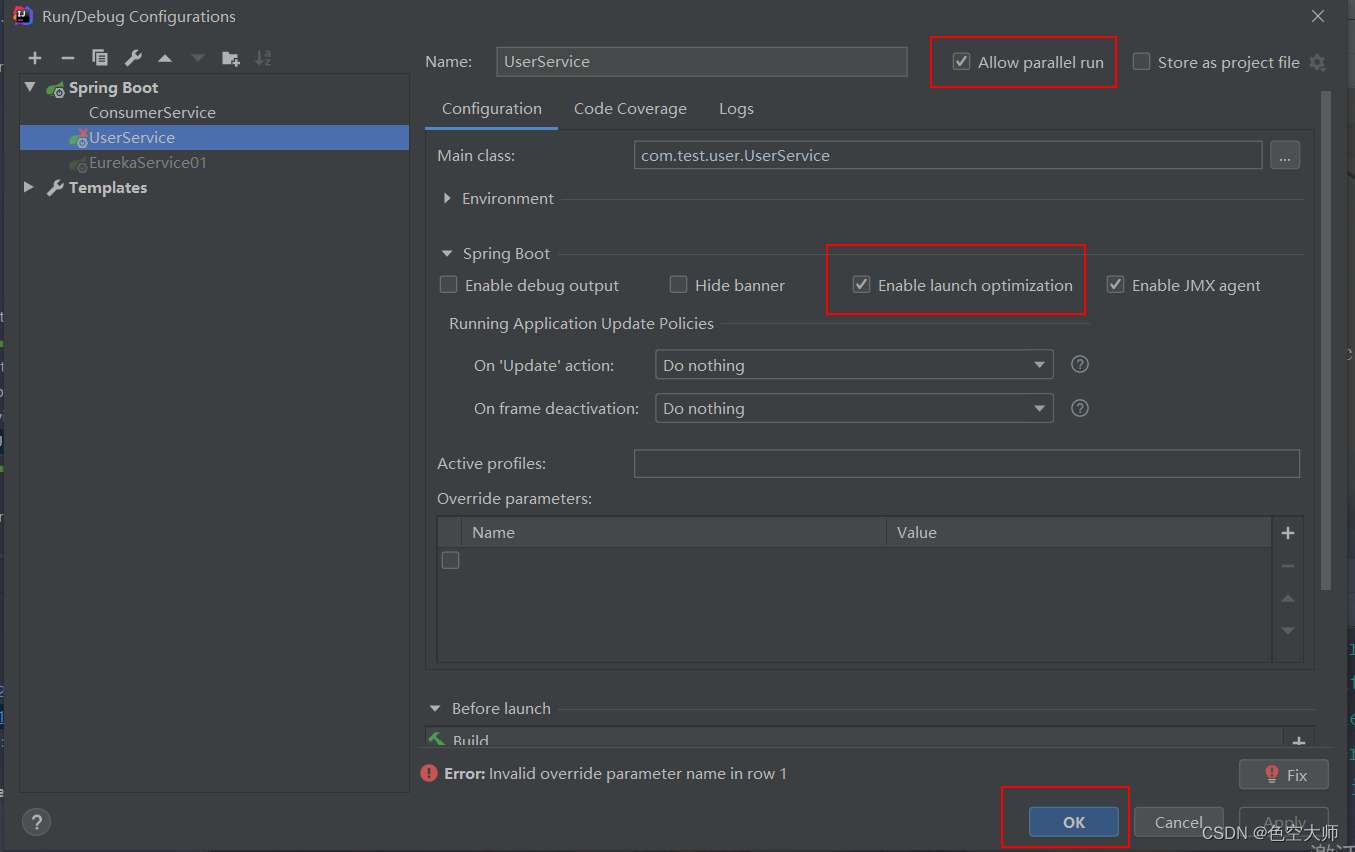Click the Value column header

tap(1079, 532)
